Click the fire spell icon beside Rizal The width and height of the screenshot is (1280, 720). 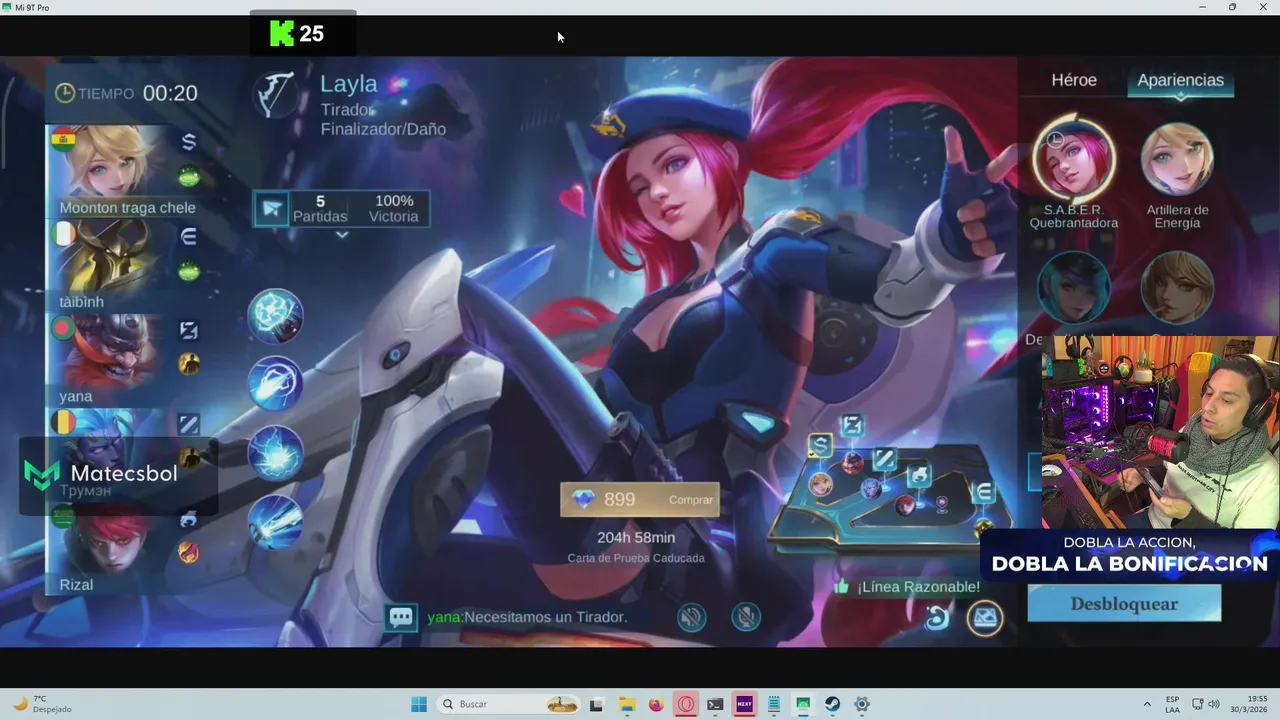point(189,552)
